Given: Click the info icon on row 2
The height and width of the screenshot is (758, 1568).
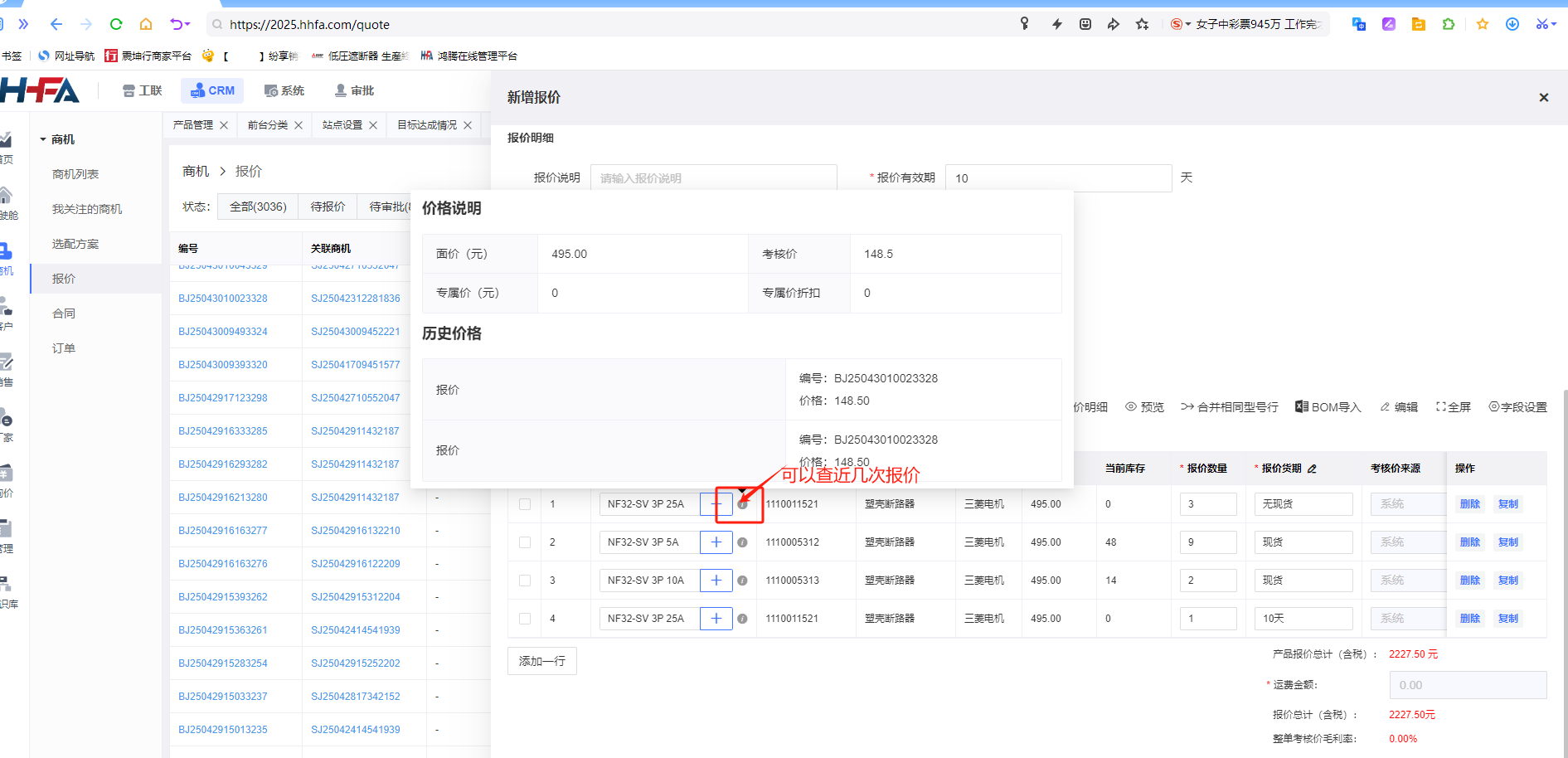Looking at the screenshot, I should click(742, 542).
